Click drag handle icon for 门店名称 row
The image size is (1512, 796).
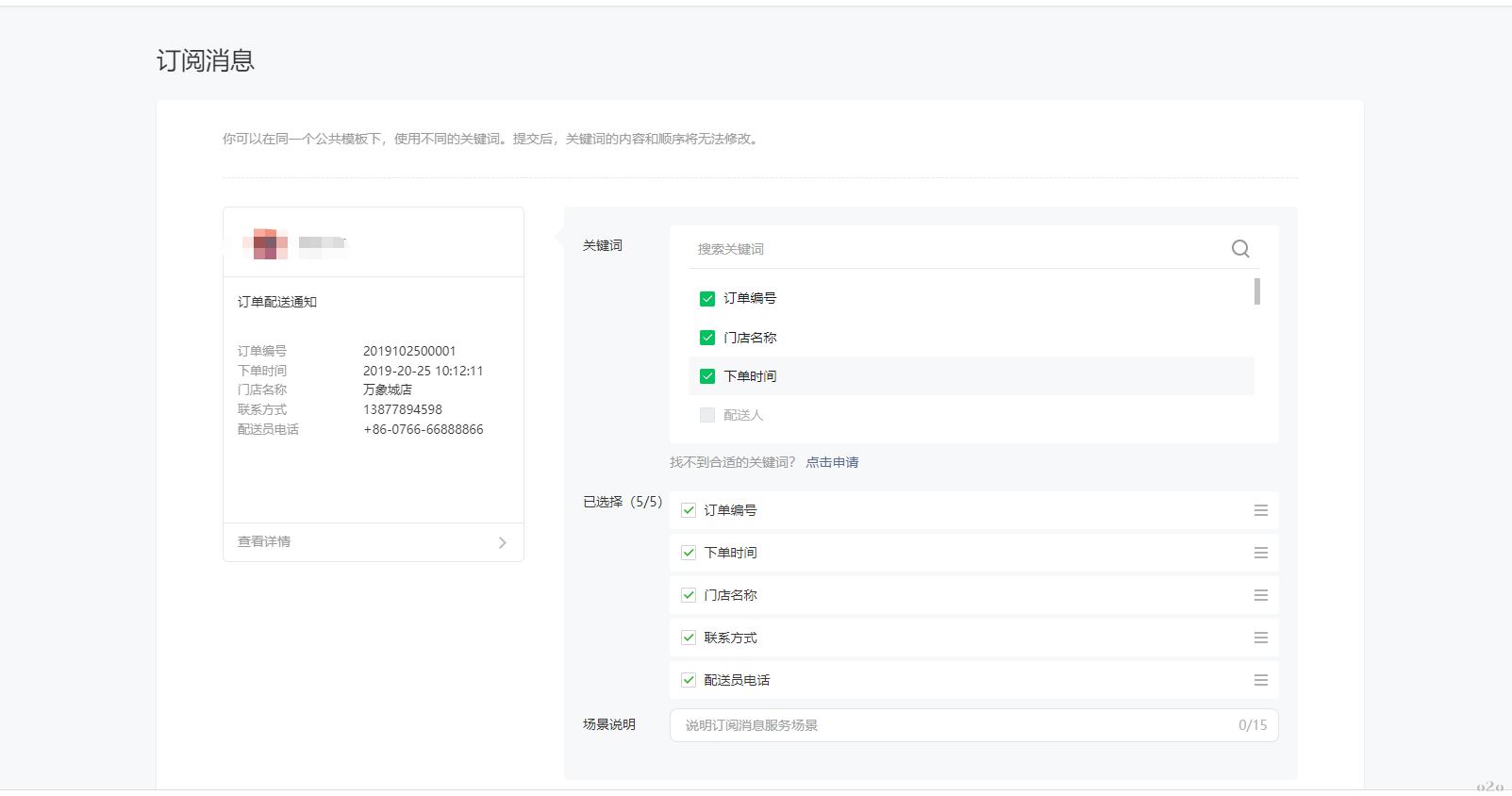1260,595
